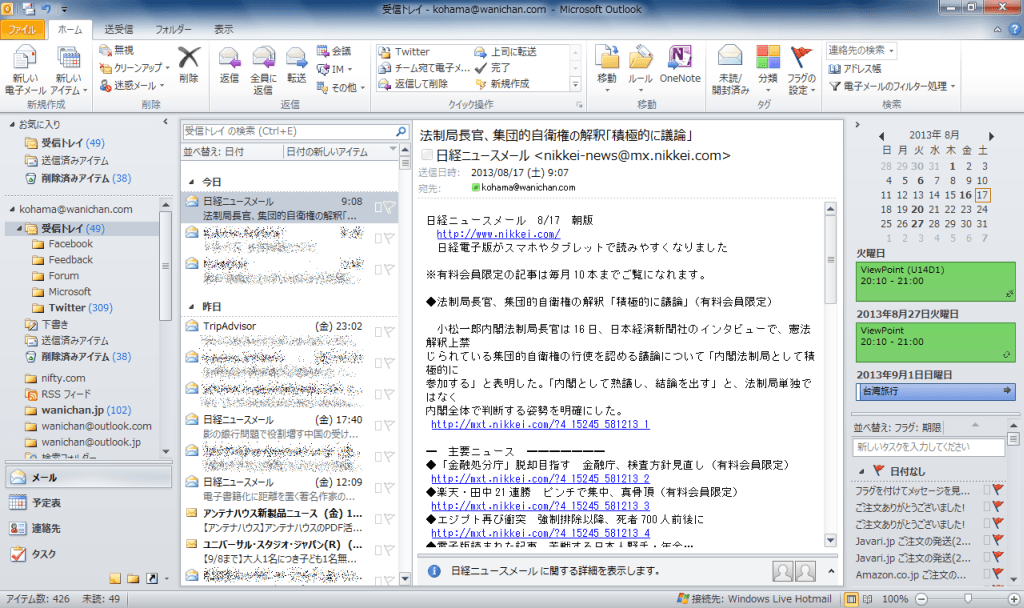
Task: Click the 受信トレイ の検索 search field
Action: click(289, 131)
